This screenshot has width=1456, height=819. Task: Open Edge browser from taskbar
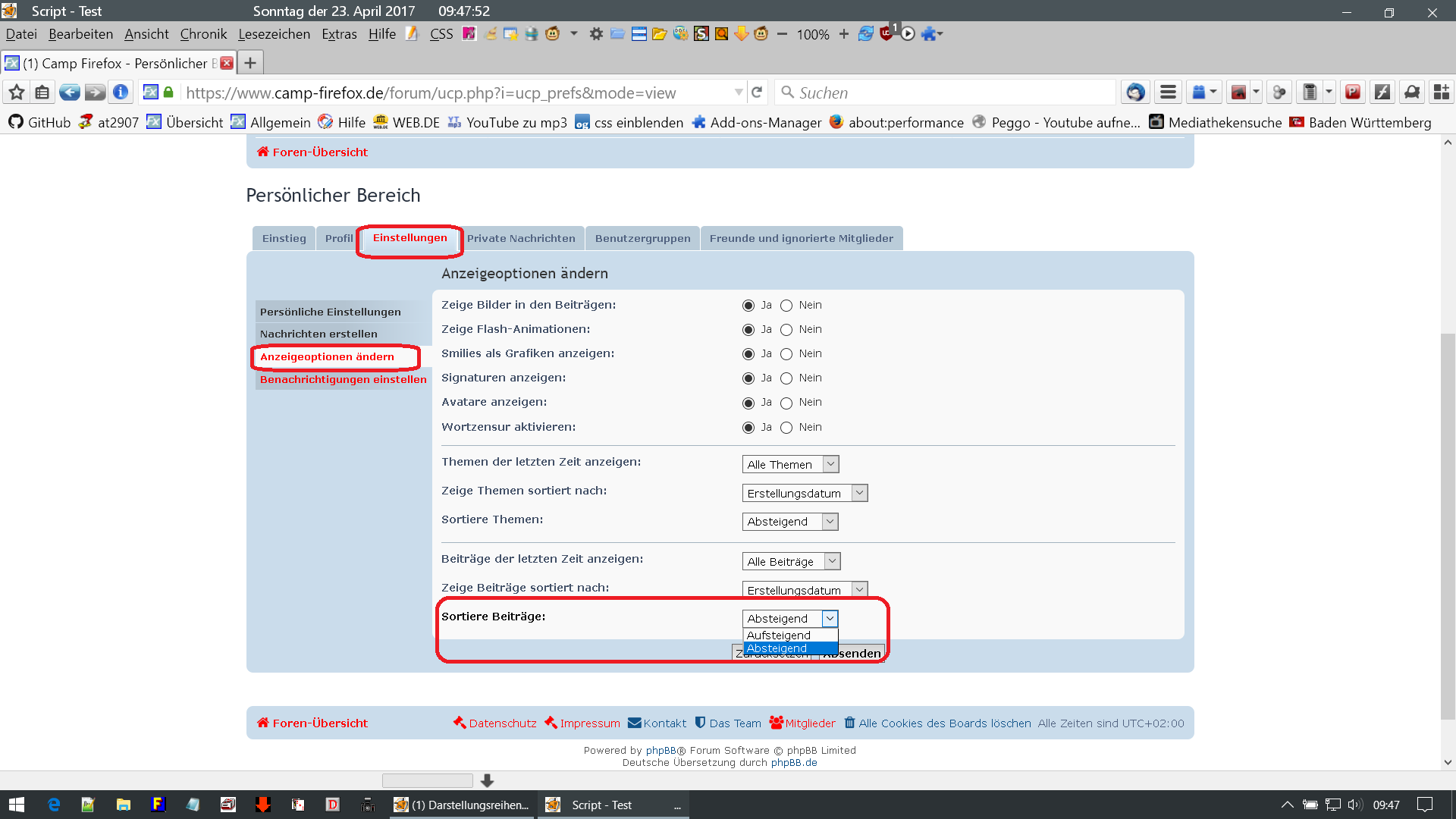(53, 805)
